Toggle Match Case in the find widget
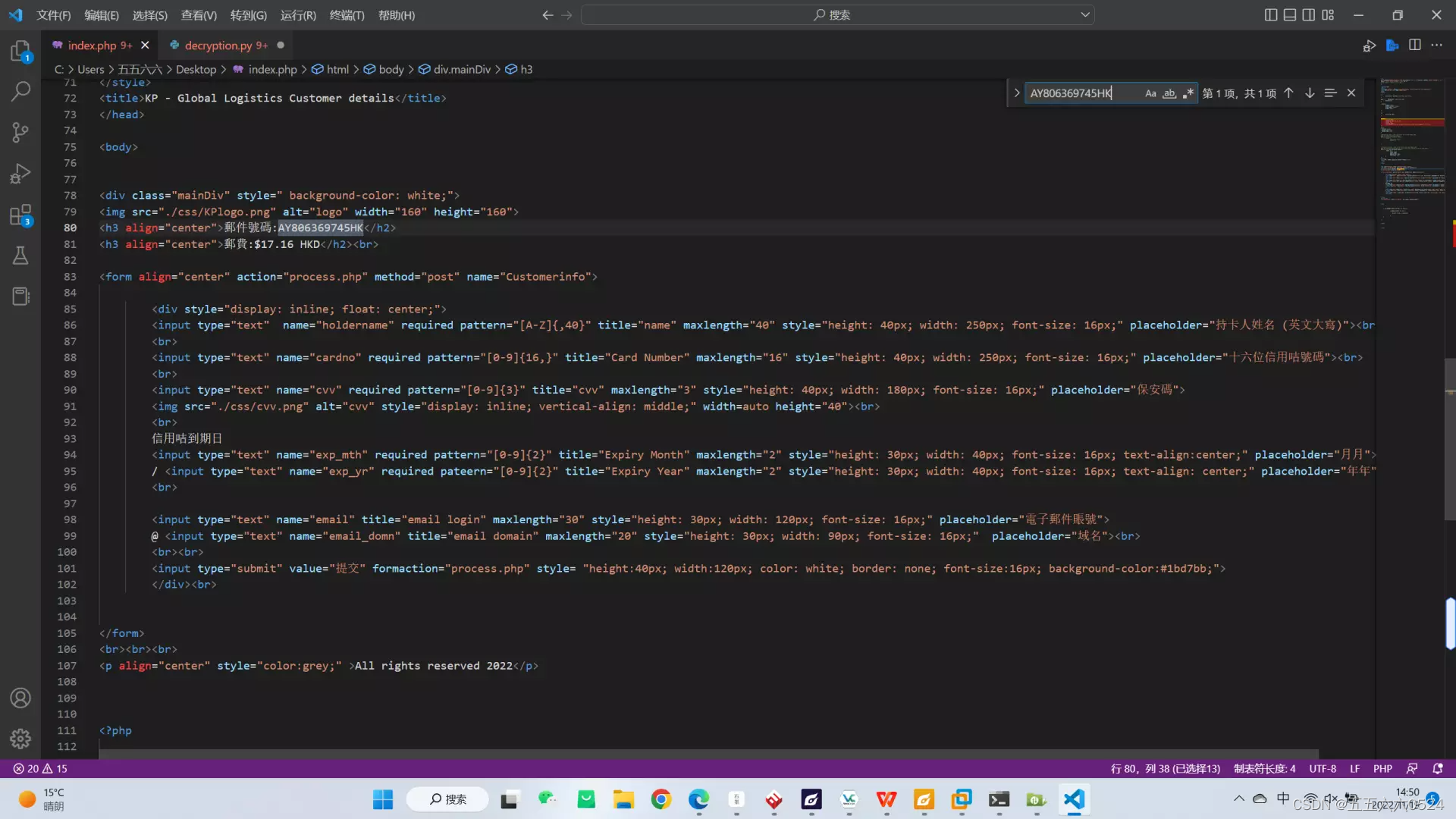Image resolution: width=1456 pixels, height=819 pixels. click(x=1150, y=93)
